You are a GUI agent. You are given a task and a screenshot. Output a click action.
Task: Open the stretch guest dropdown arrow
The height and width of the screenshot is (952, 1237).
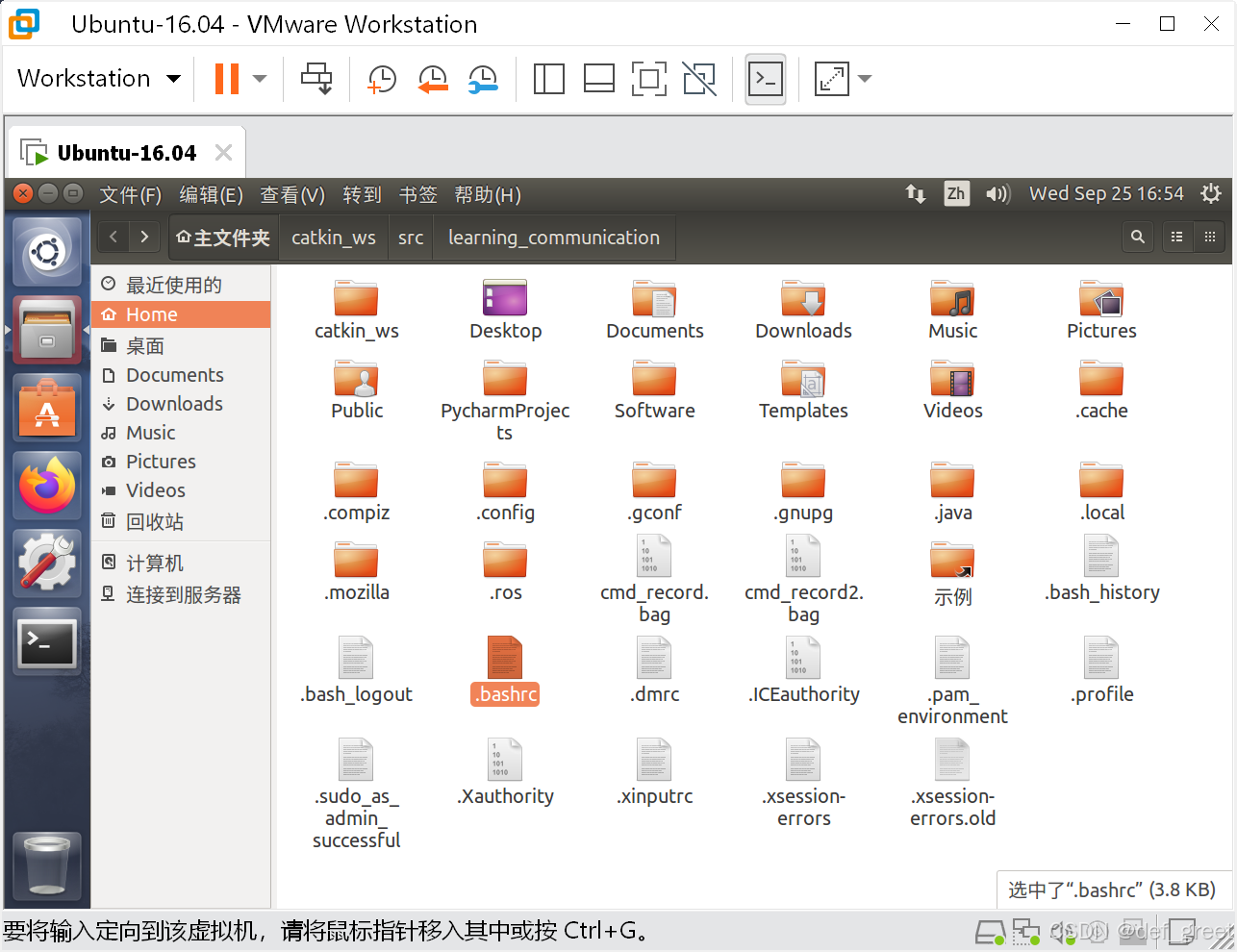coord(865,79)
